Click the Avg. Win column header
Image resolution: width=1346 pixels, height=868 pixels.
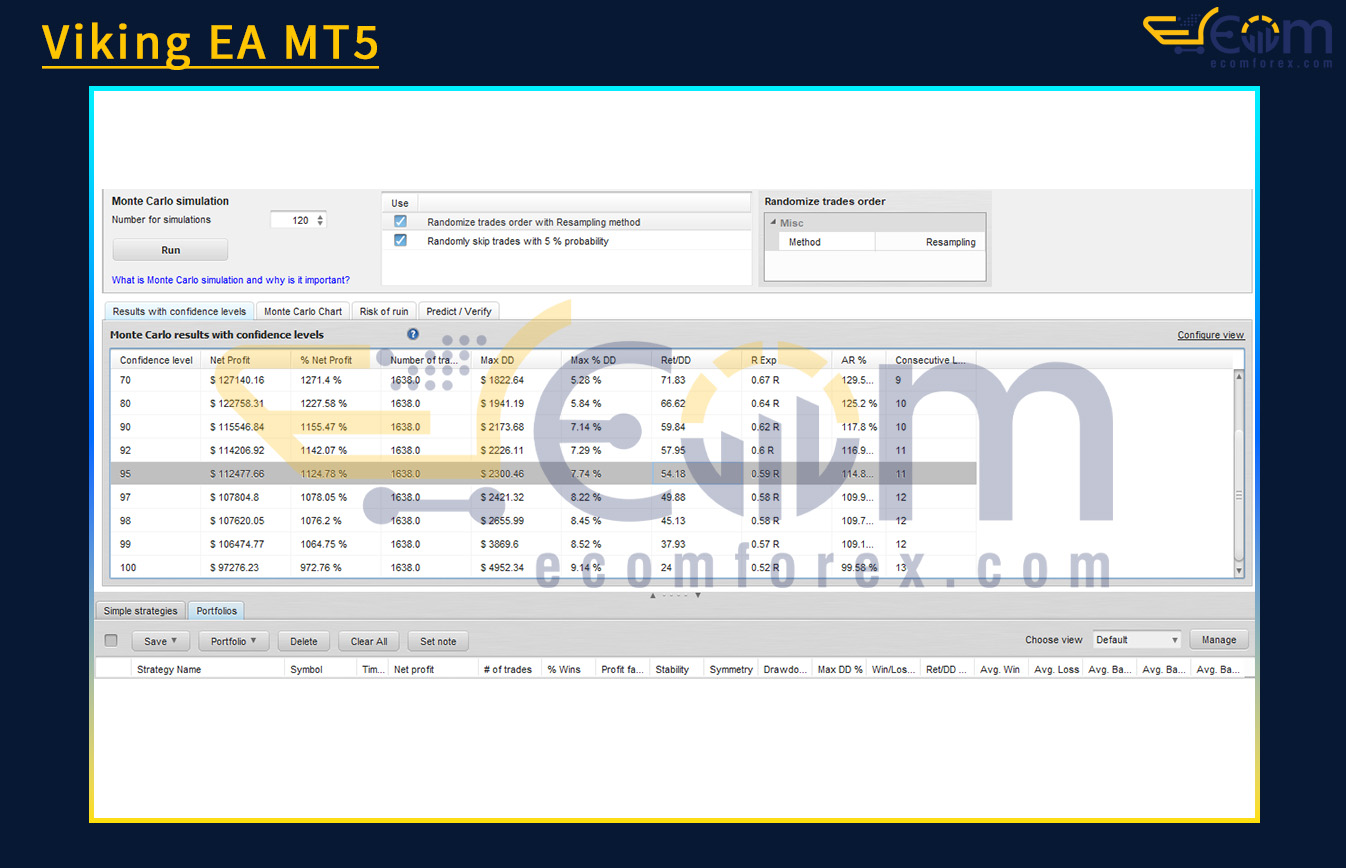(1000, 669)
